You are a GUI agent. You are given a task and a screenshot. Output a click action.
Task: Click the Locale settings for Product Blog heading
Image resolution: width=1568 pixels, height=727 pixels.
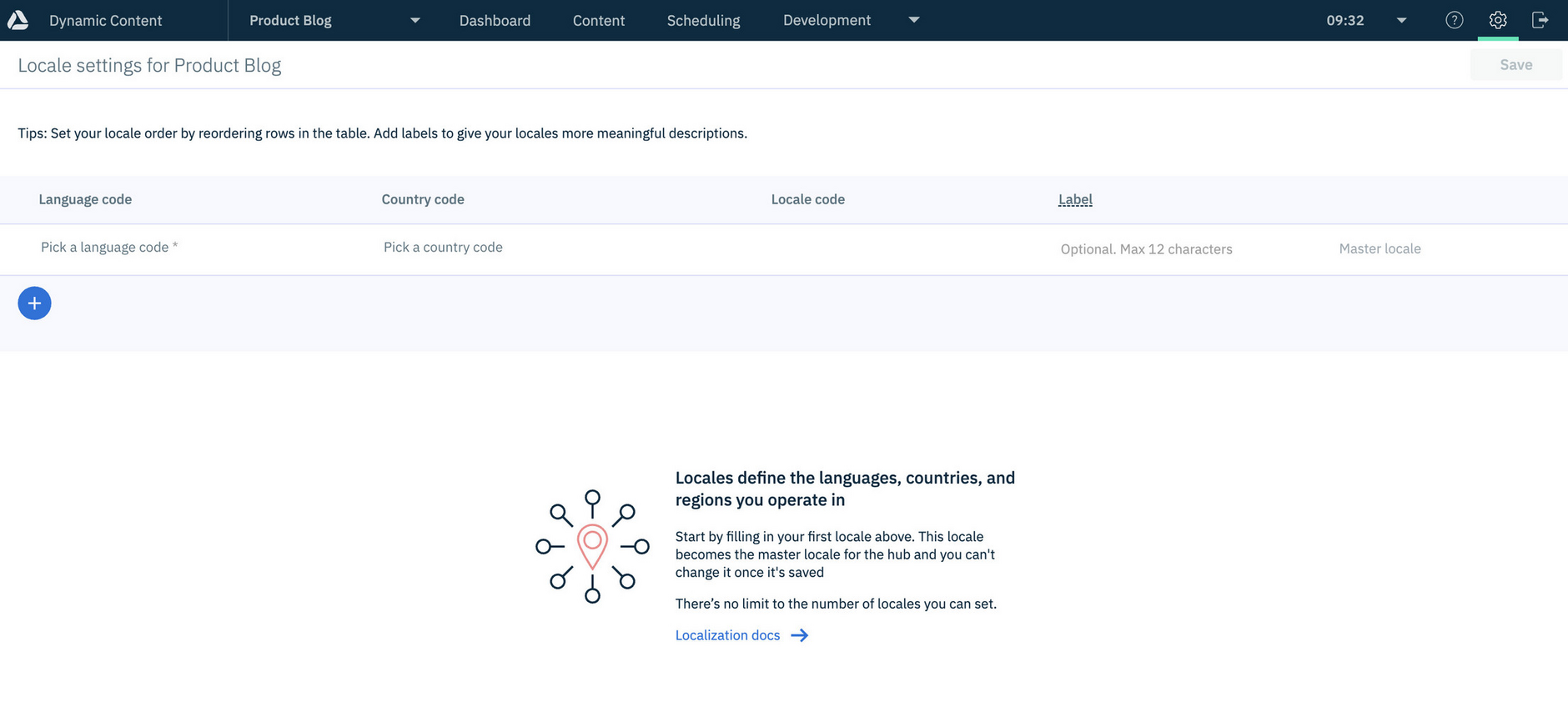coord(149,65)
